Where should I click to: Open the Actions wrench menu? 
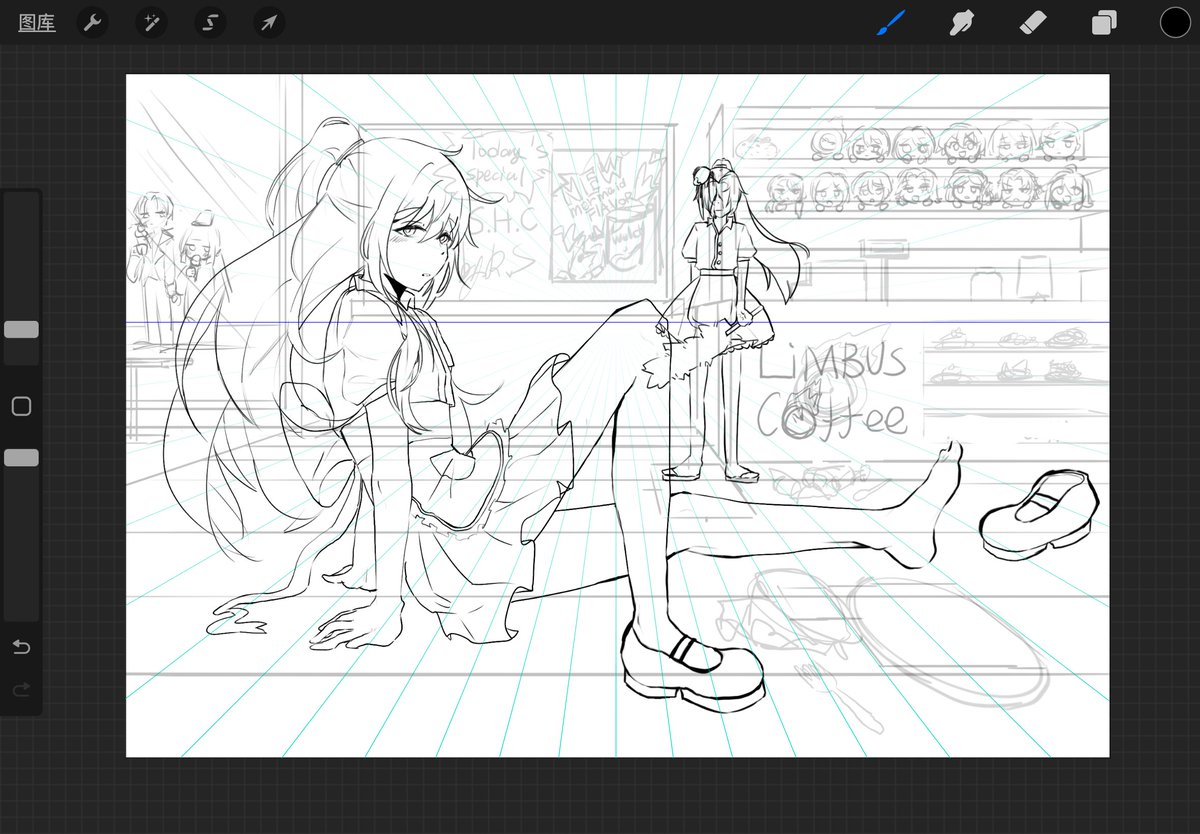92,23
